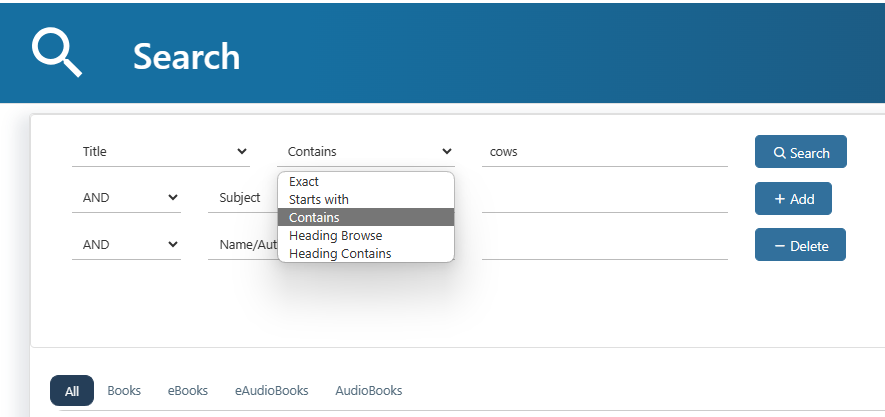
Task: Choose Starts with from dropdown list
Action: click(x=366, y=200)
